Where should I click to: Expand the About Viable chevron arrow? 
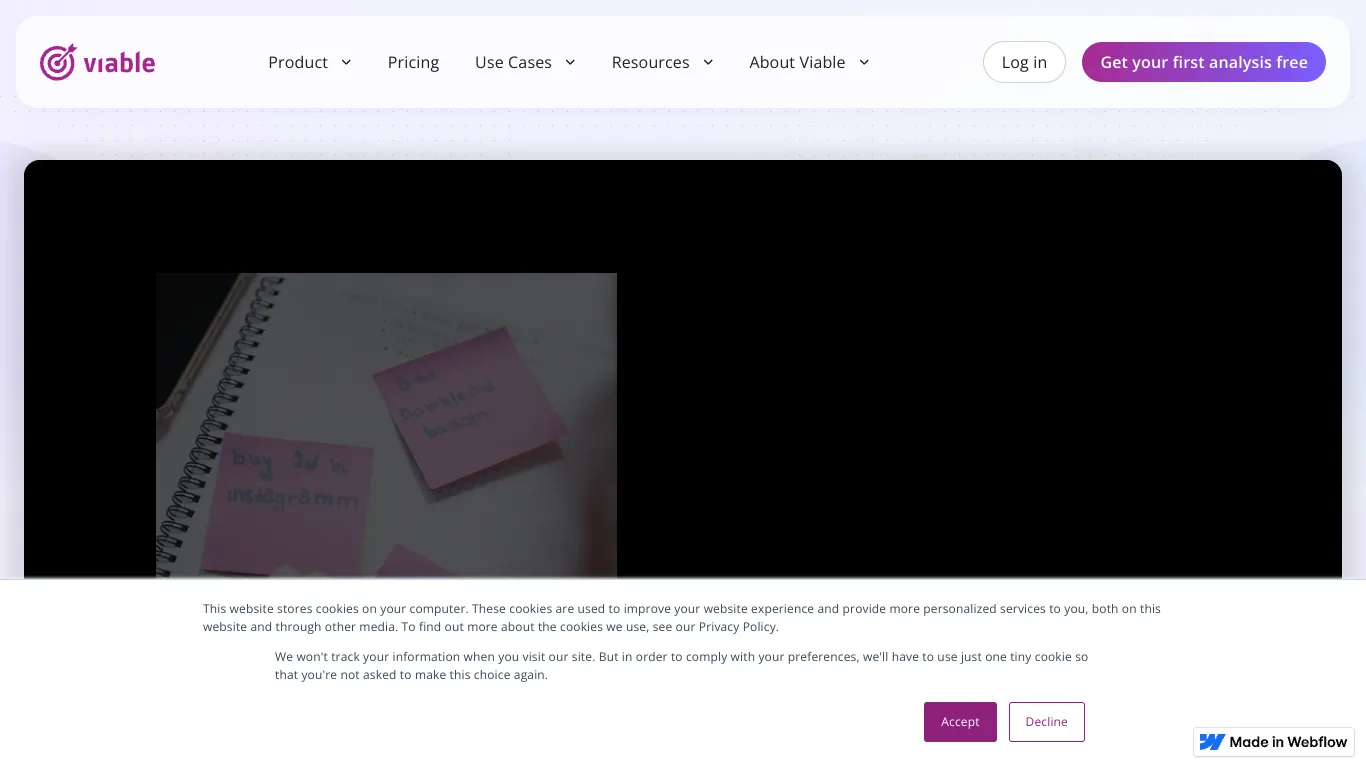864,62
